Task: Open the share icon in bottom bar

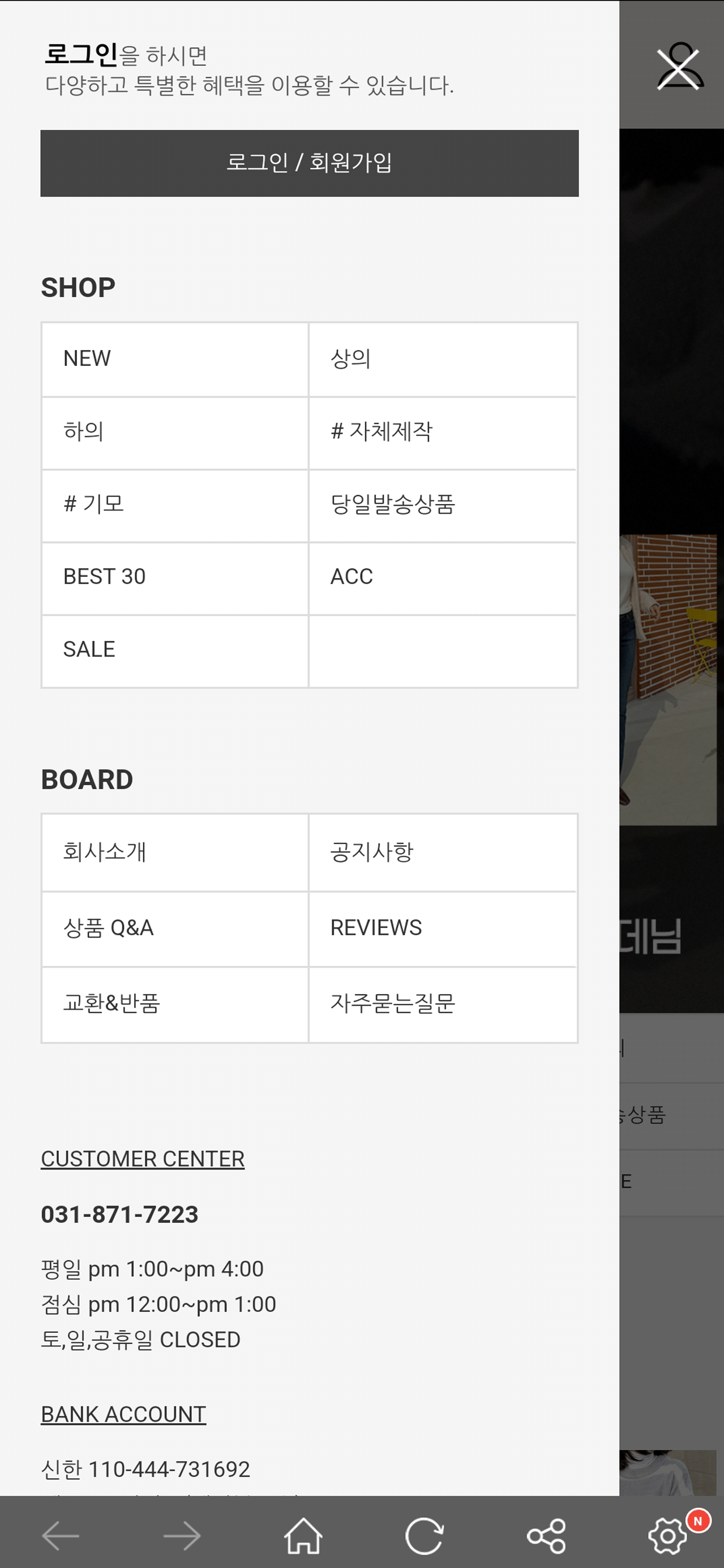Action: click(546, 1536)
